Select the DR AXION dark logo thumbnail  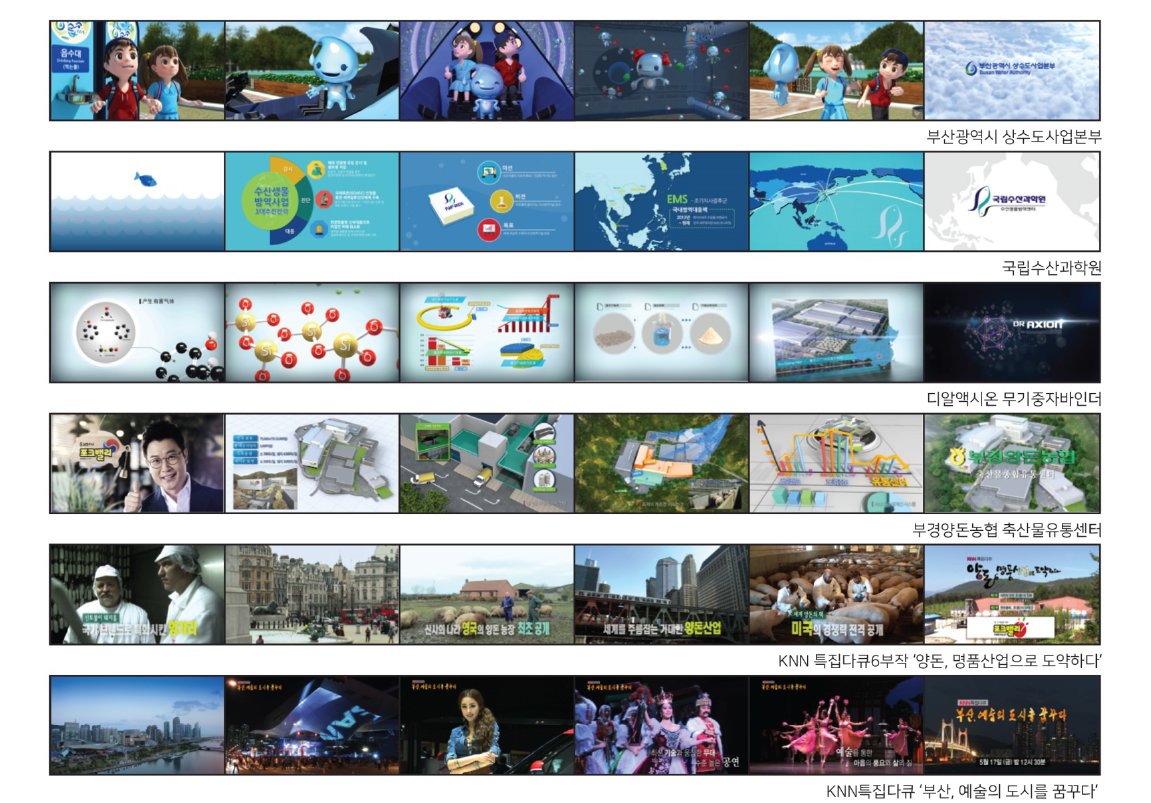[1012, 333]
